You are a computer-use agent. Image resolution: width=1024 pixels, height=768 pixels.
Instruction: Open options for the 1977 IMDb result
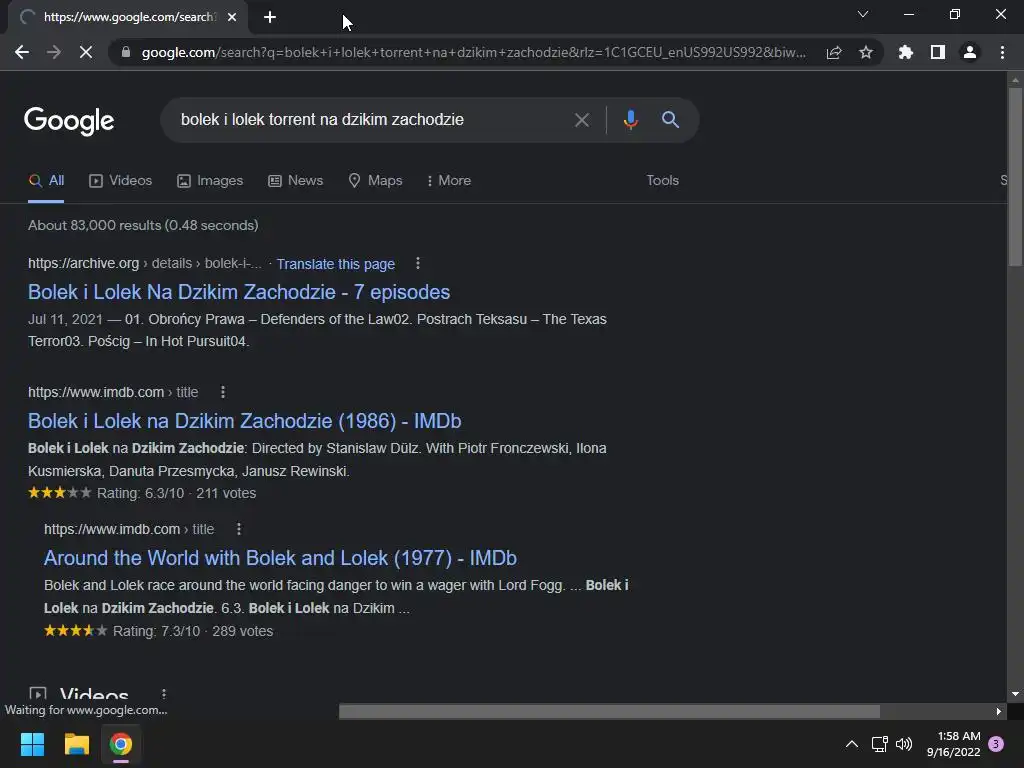point(239,529)
